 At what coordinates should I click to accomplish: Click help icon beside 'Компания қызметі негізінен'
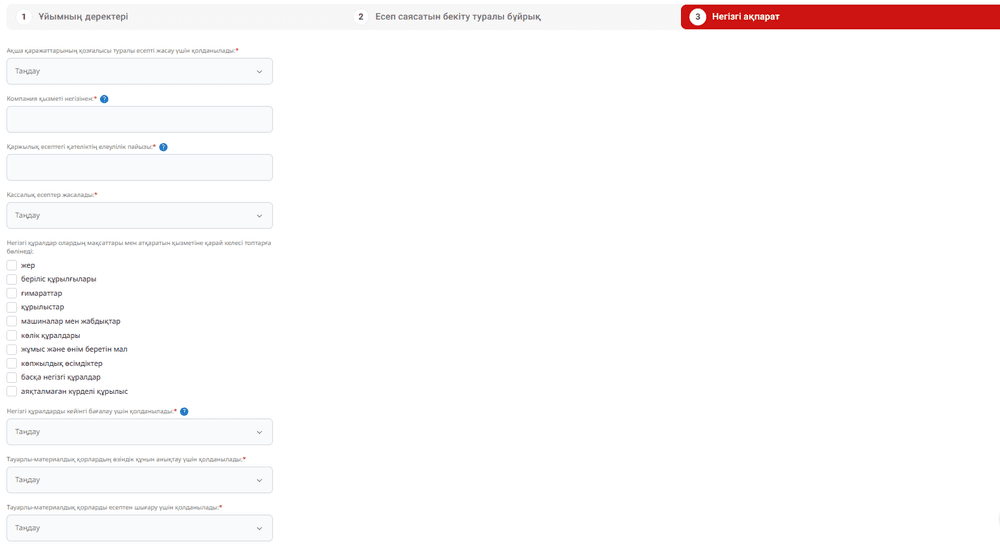click(x=104, y=99)
